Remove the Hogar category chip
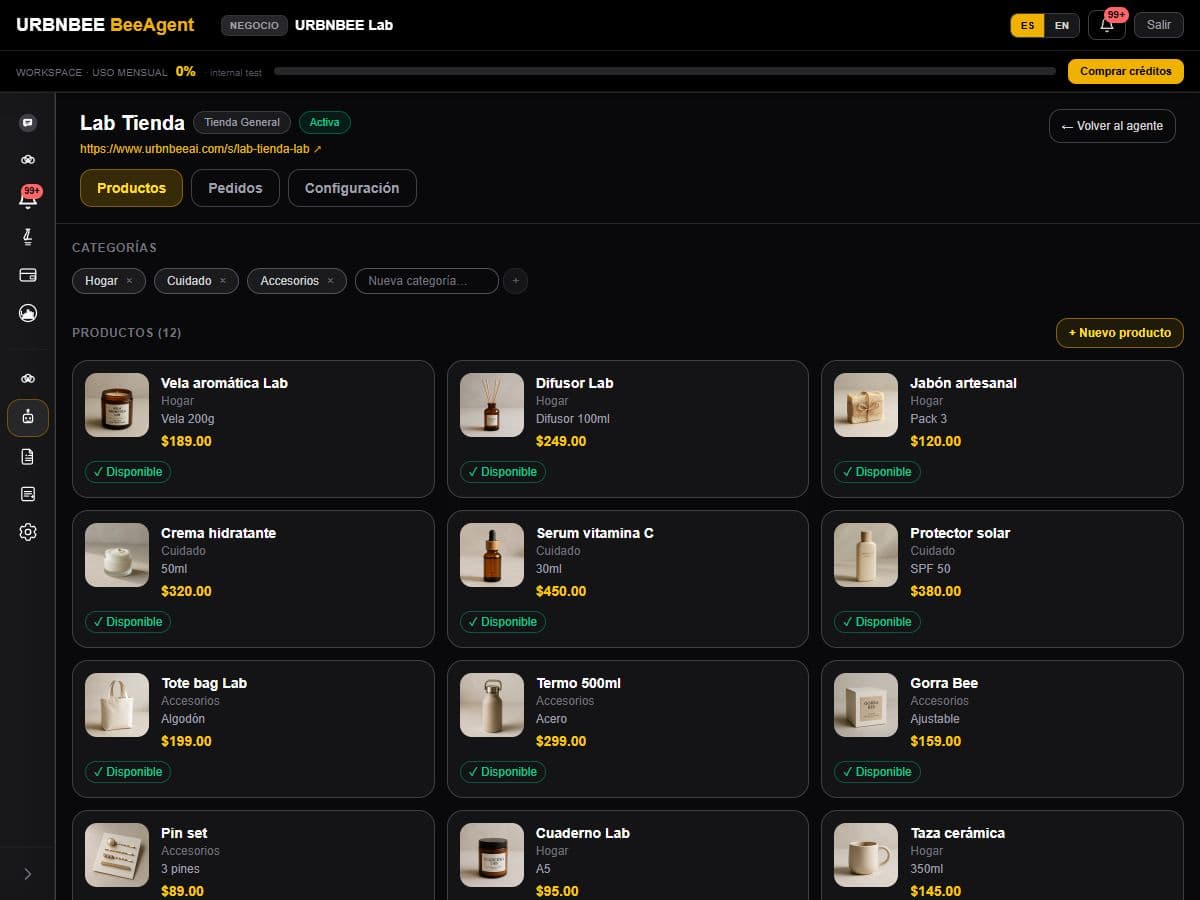Image resolution: width=1200 pixels, height=900 pixels. (129, 281)
